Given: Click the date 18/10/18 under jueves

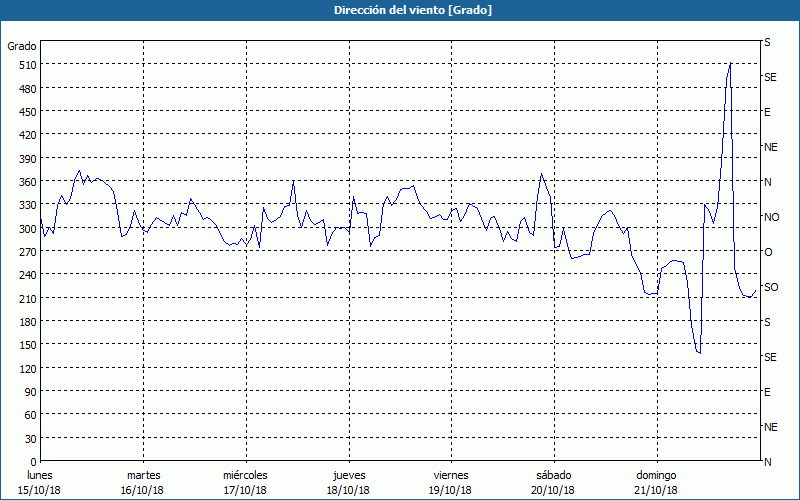Looking at the screenshot, I should (x=347, y=490).
